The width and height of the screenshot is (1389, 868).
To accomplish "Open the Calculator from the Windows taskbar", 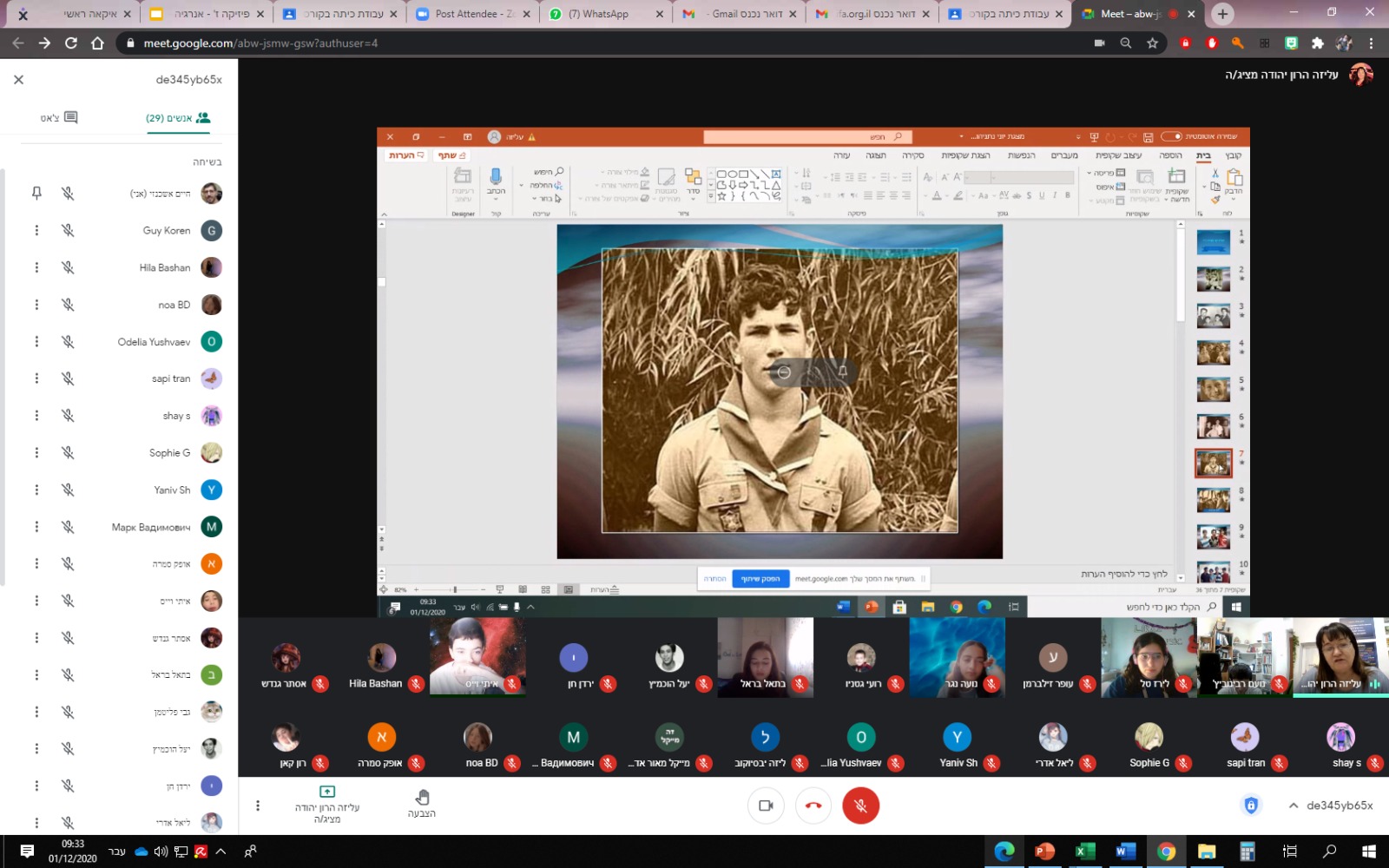I will pyautogui.click(x=1247, y=852).
